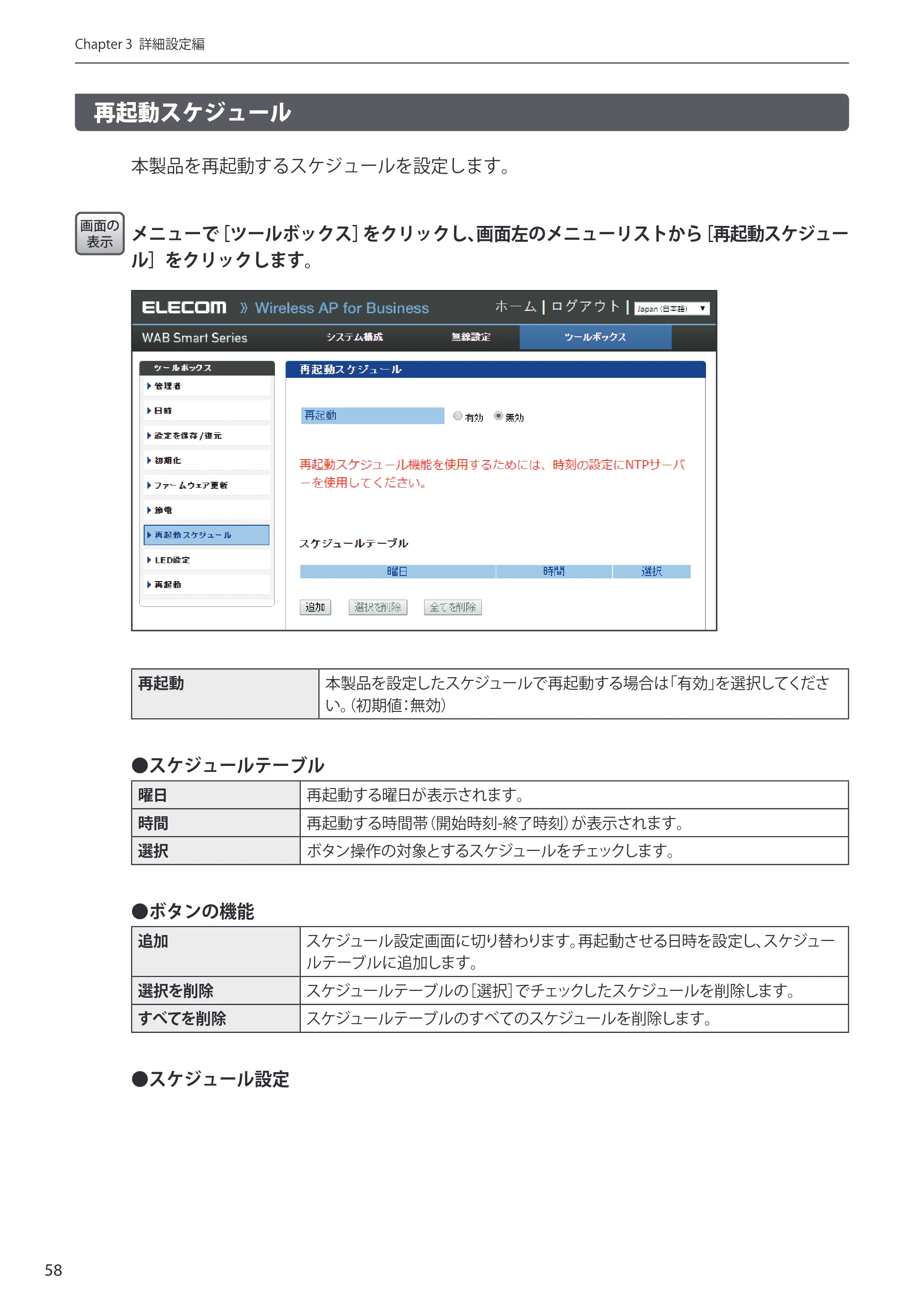Click the ホーム link in header
Viewport: 924px width, 1311px height.
pos(515,307)
